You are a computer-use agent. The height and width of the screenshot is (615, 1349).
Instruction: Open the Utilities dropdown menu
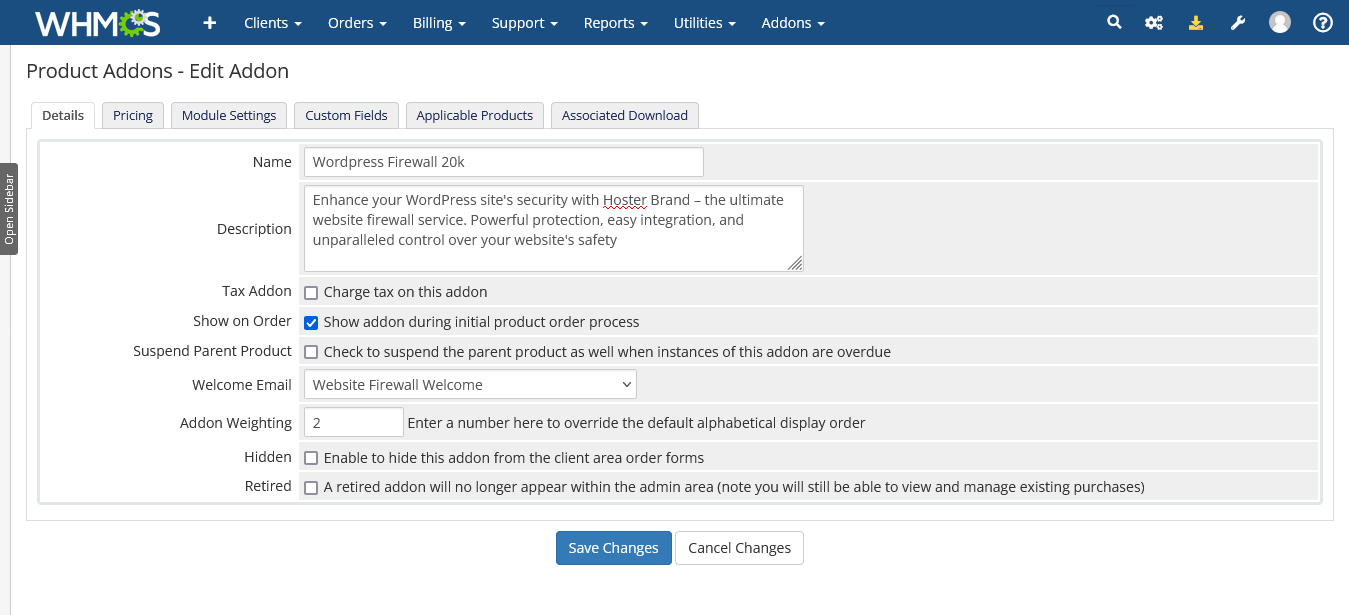tap(705, 23)
